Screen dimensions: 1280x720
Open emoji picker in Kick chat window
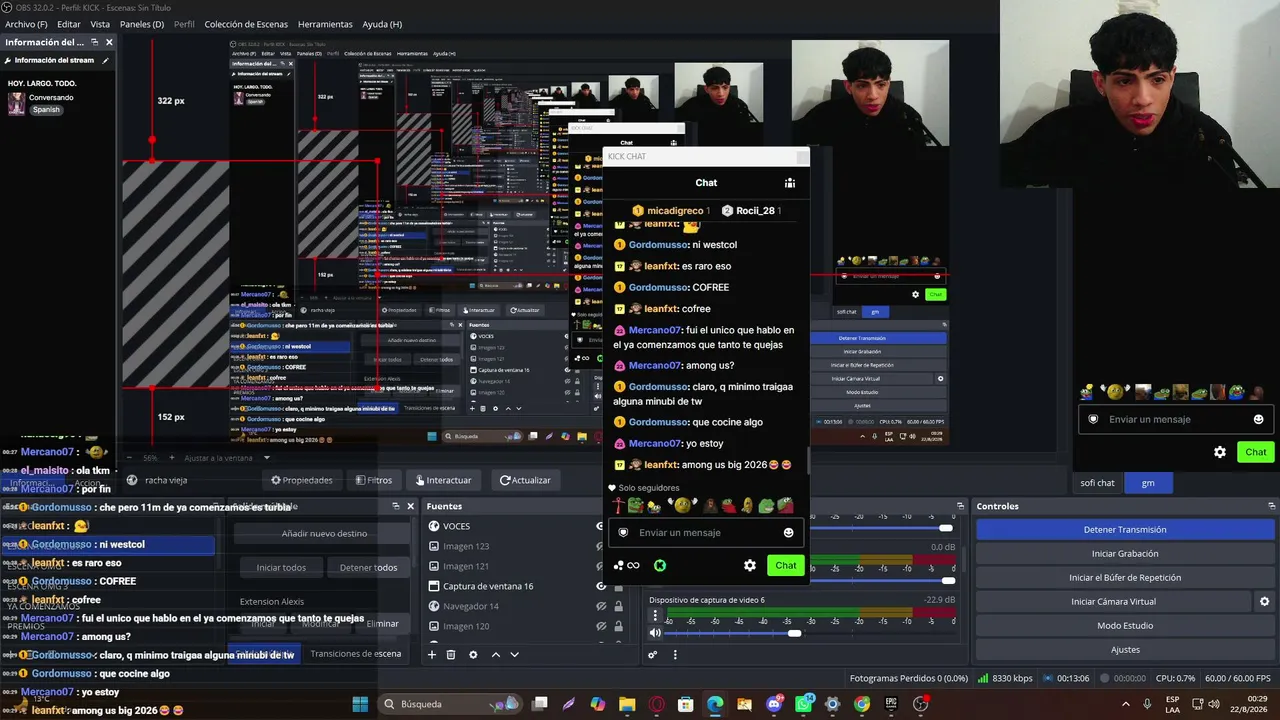tap(789, 533)
